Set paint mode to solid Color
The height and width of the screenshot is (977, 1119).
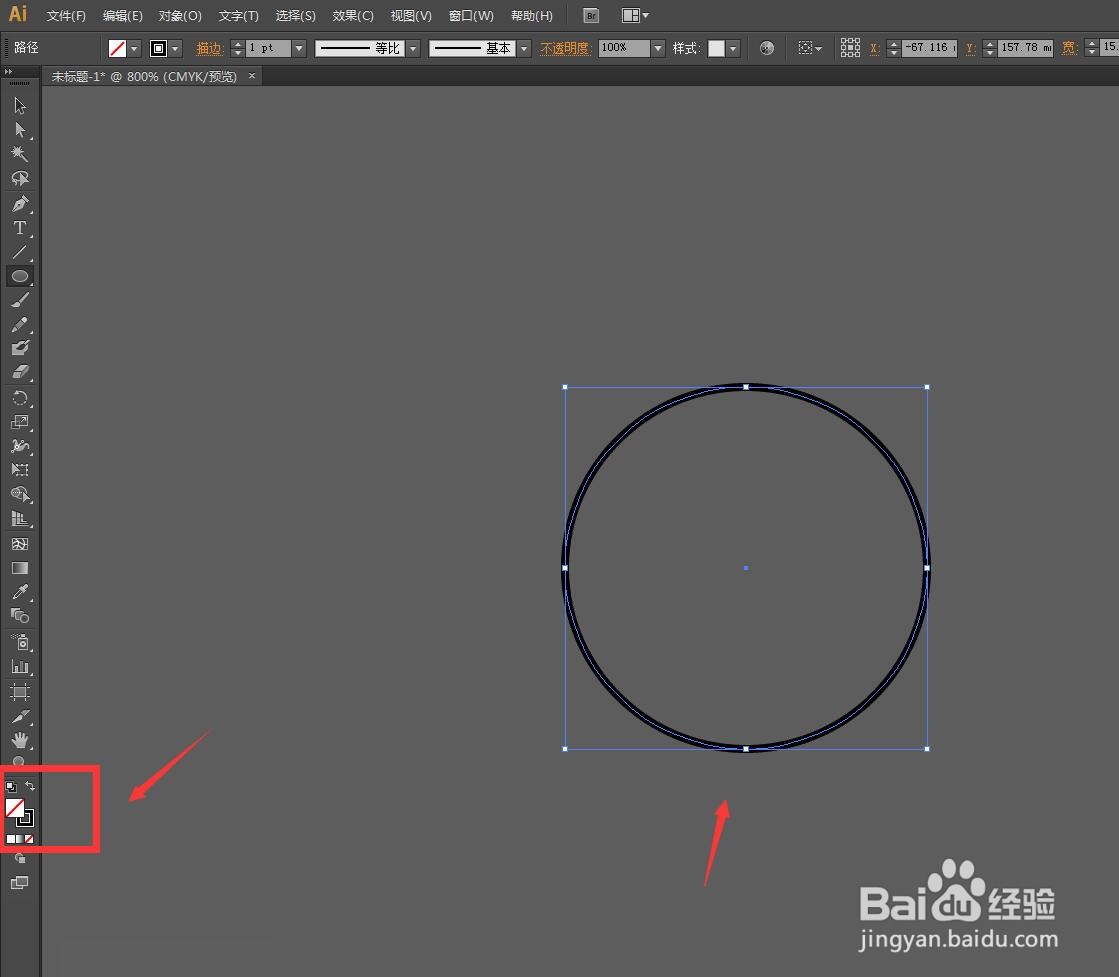pos(10,839)
